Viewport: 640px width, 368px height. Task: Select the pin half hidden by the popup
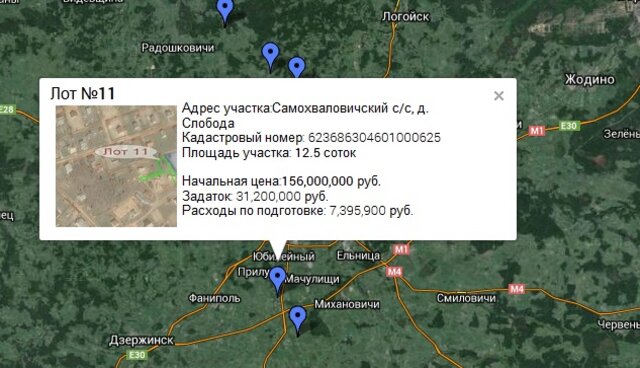(x=297, y=68)
